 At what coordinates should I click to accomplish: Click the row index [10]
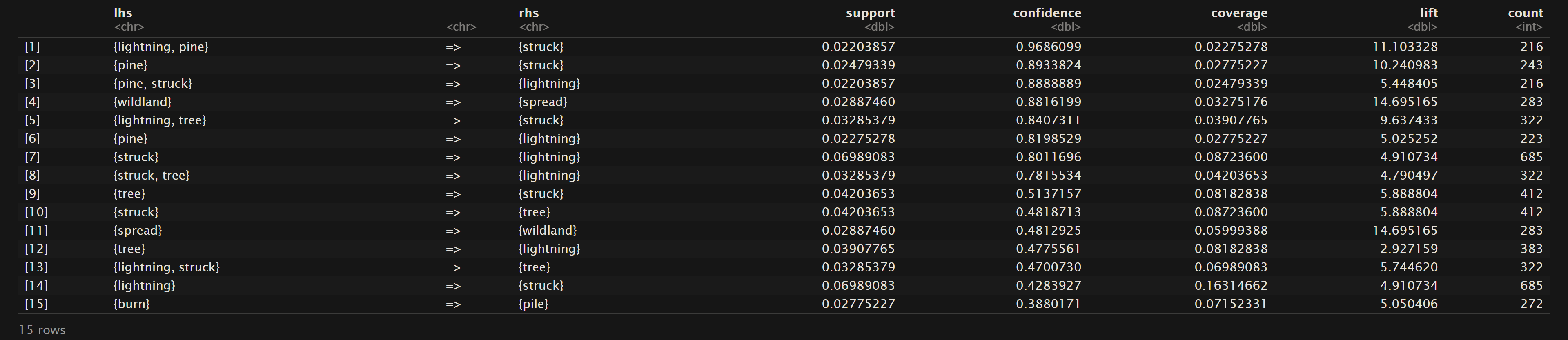click(36, 212)
